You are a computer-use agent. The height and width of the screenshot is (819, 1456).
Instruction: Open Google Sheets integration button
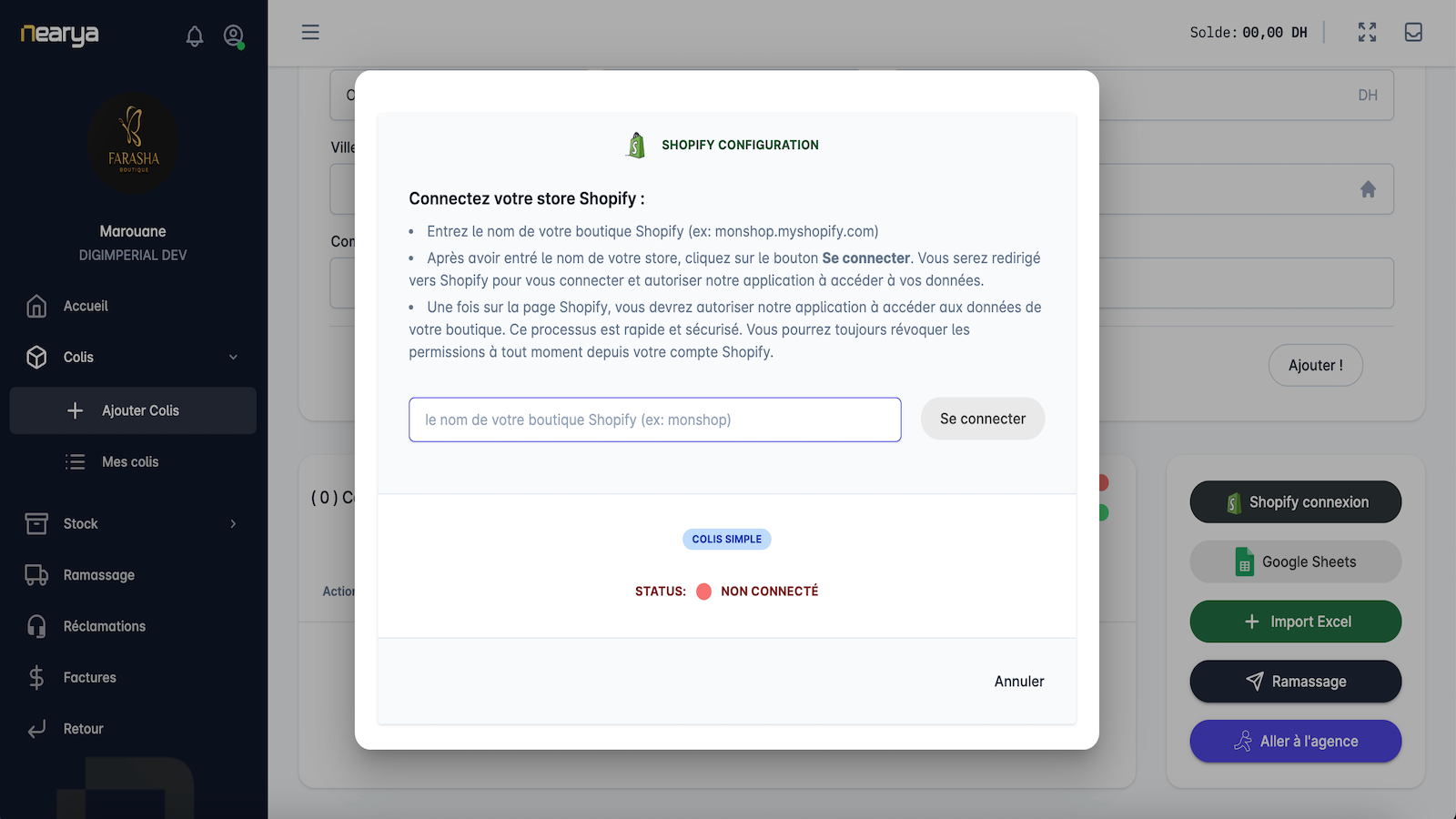[1296, 561]
